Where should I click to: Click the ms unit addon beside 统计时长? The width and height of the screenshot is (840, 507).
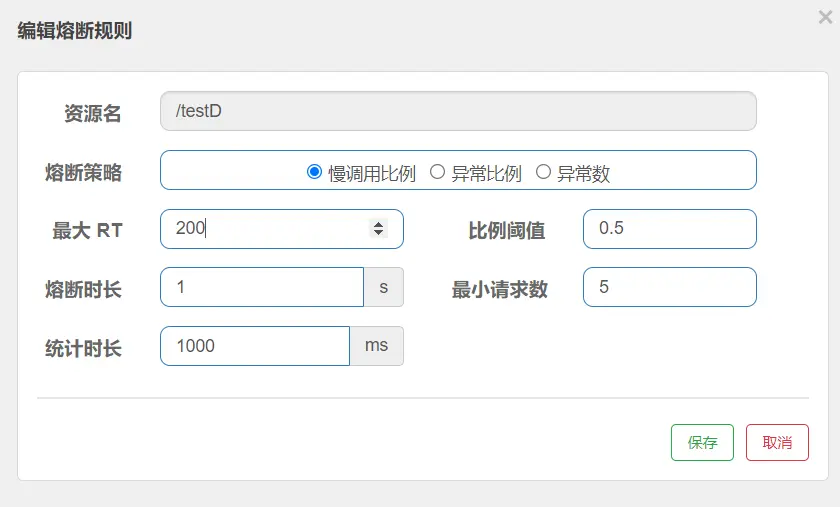click(377, 346)
